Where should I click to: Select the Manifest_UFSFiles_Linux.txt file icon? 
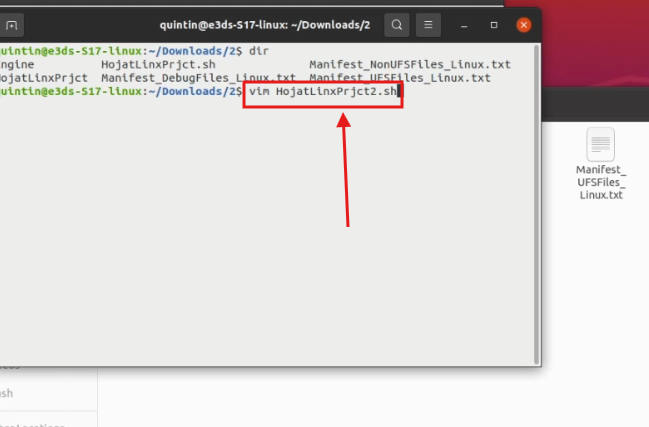pyautogui.click(x=601, y=146)
